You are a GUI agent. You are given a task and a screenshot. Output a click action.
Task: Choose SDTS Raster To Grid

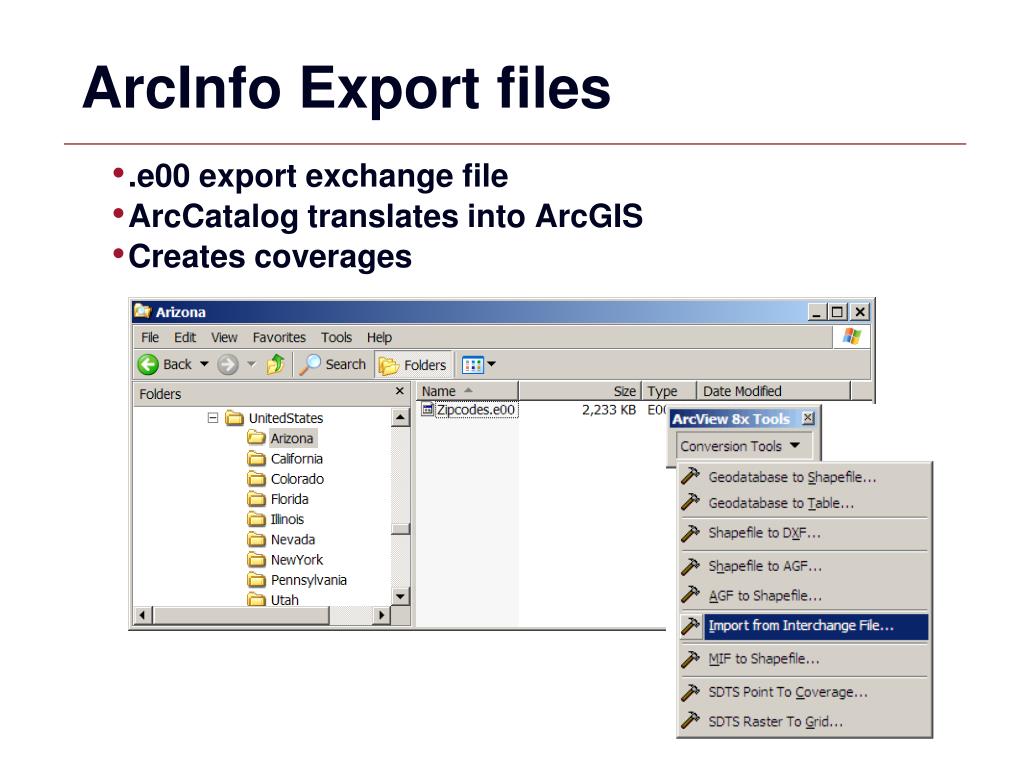(x=803, y=722)
